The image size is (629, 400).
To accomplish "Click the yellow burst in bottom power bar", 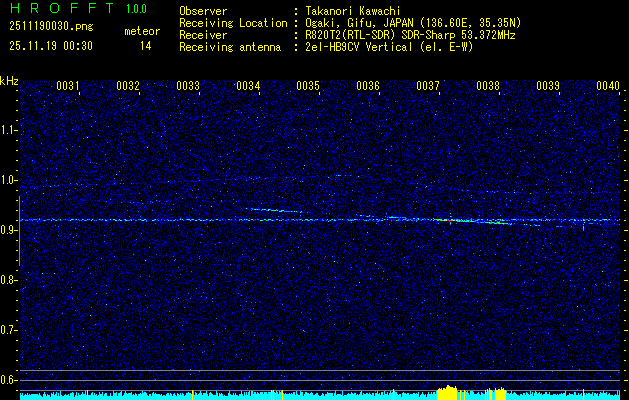I will 447,392.
